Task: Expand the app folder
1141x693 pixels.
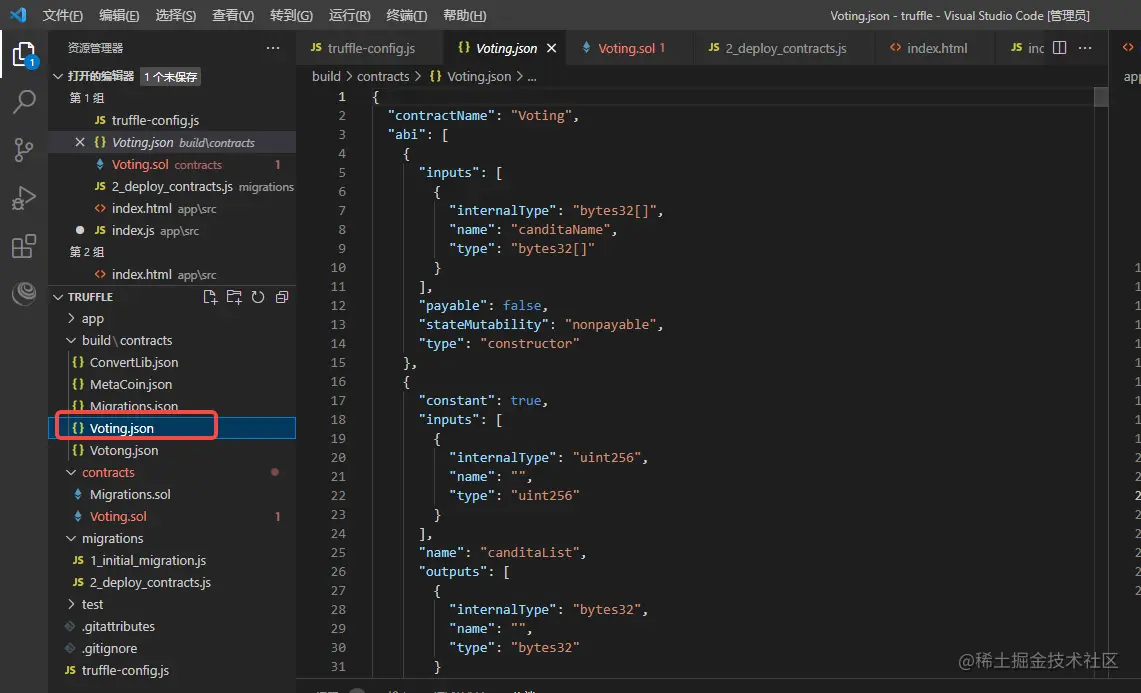Action: click(x=71, y=318)
